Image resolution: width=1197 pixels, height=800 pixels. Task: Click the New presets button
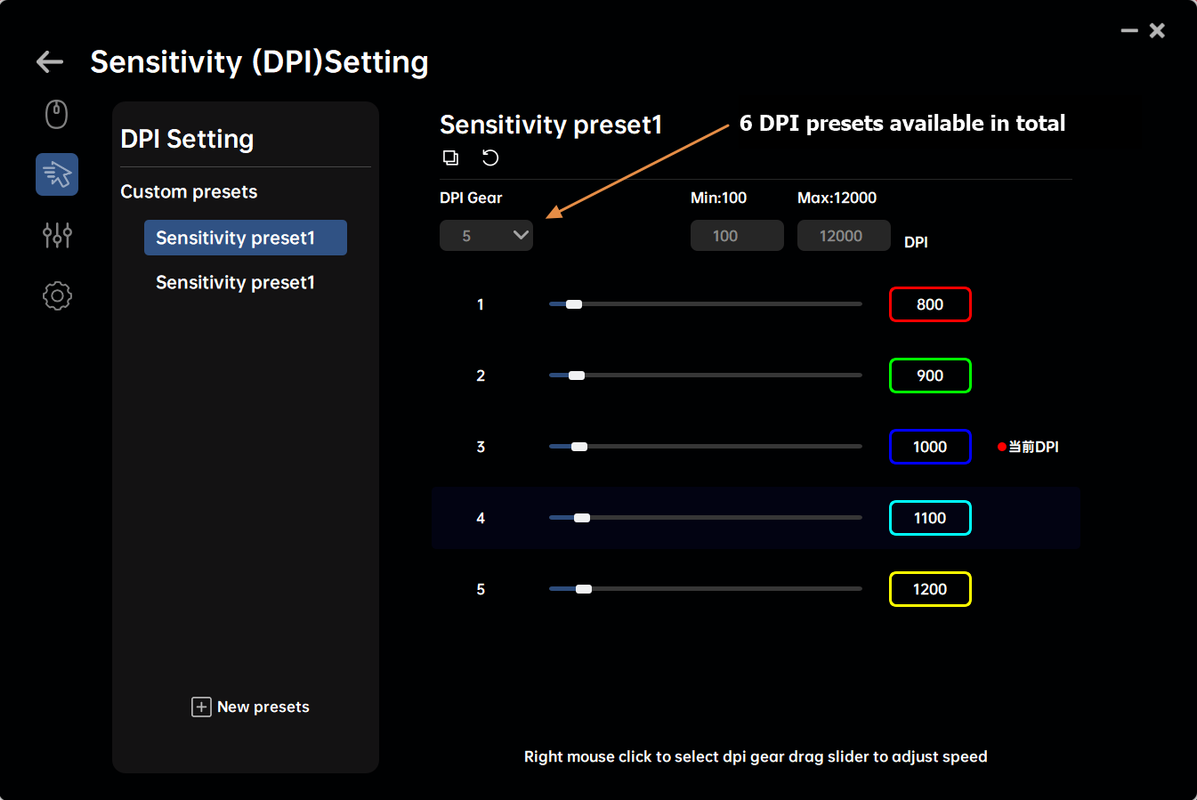point(250,707)
